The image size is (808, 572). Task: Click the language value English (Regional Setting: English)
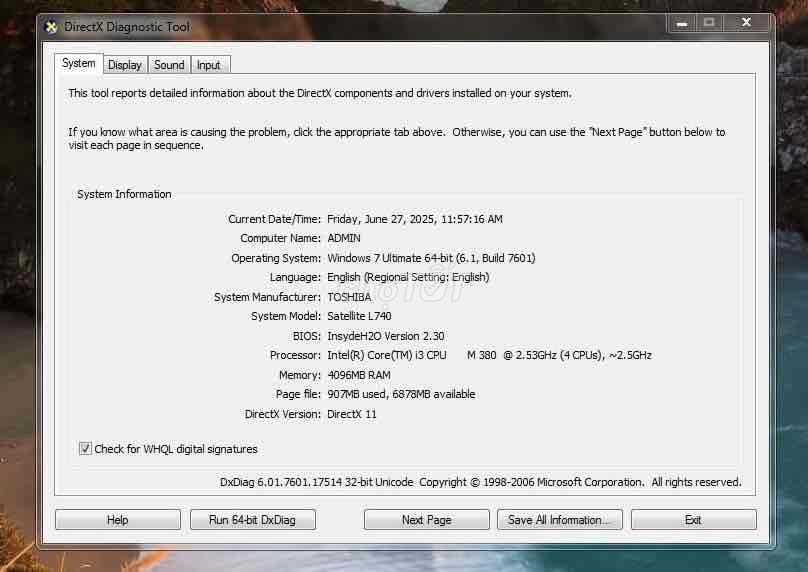click(x=408, y=277)
